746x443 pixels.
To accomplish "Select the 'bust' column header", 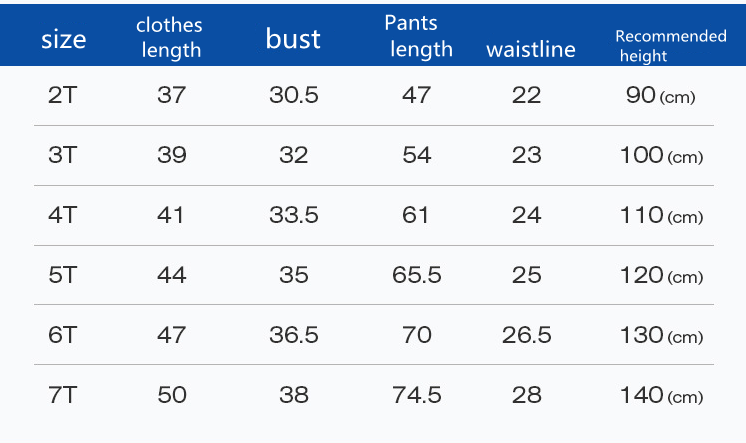I will 293,39.
